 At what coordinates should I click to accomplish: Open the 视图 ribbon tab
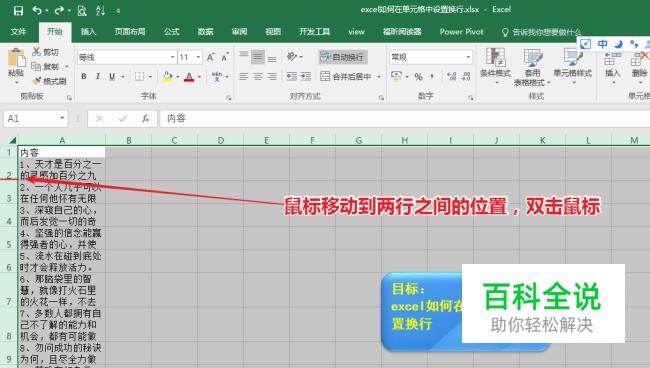point(273,31)
